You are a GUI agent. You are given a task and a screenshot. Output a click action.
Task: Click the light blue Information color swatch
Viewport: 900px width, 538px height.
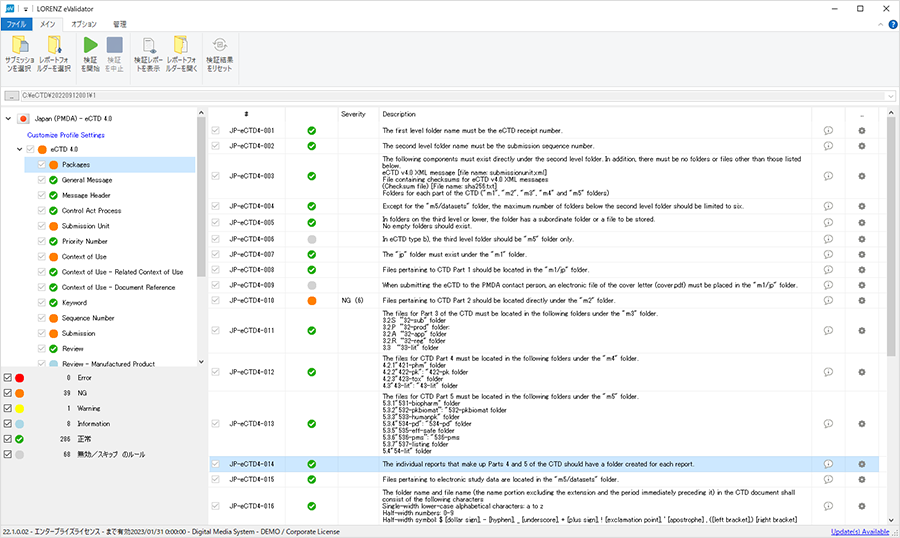(x=20, y=424)
